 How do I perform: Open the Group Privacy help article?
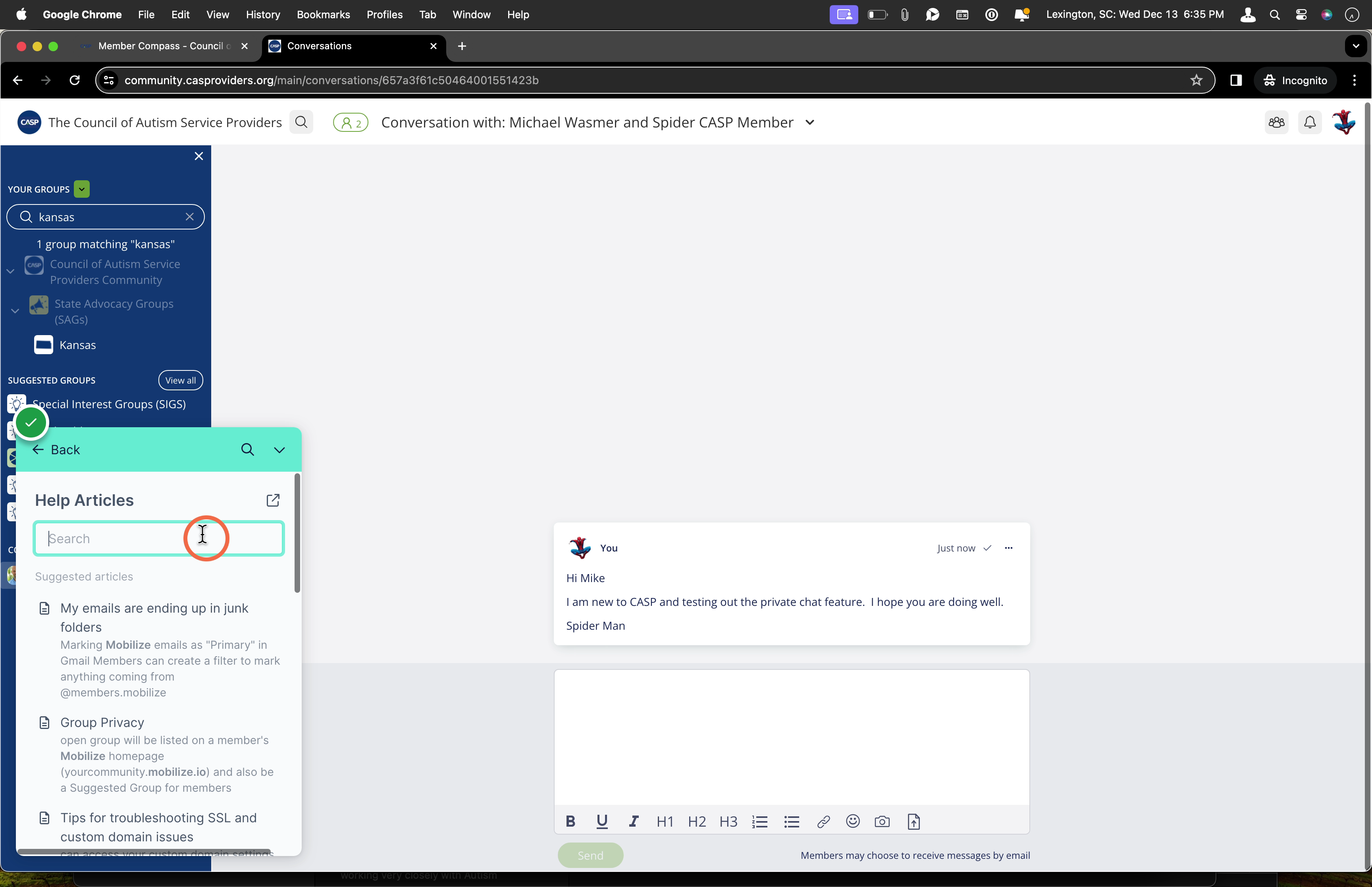(102, 722)
